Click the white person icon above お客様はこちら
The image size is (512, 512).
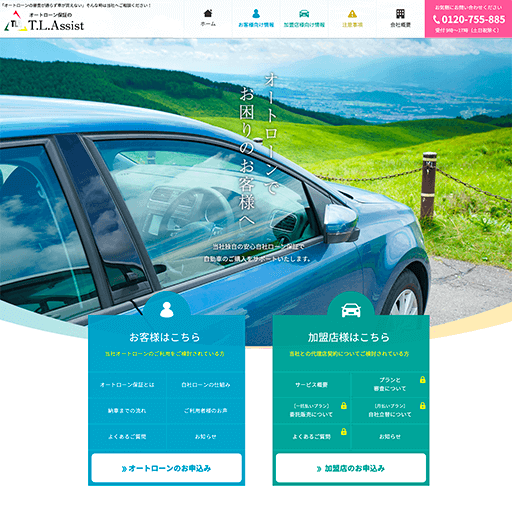click(167, 309)
